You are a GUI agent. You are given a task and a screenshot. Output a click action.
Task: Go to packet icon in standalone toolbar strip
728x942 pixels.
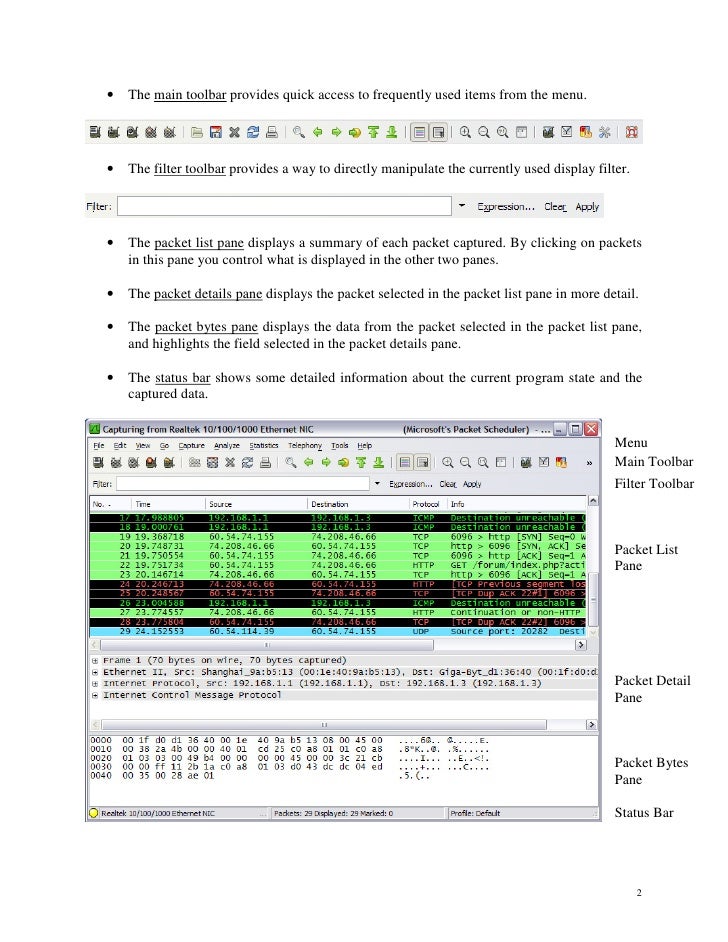(355, 132)
